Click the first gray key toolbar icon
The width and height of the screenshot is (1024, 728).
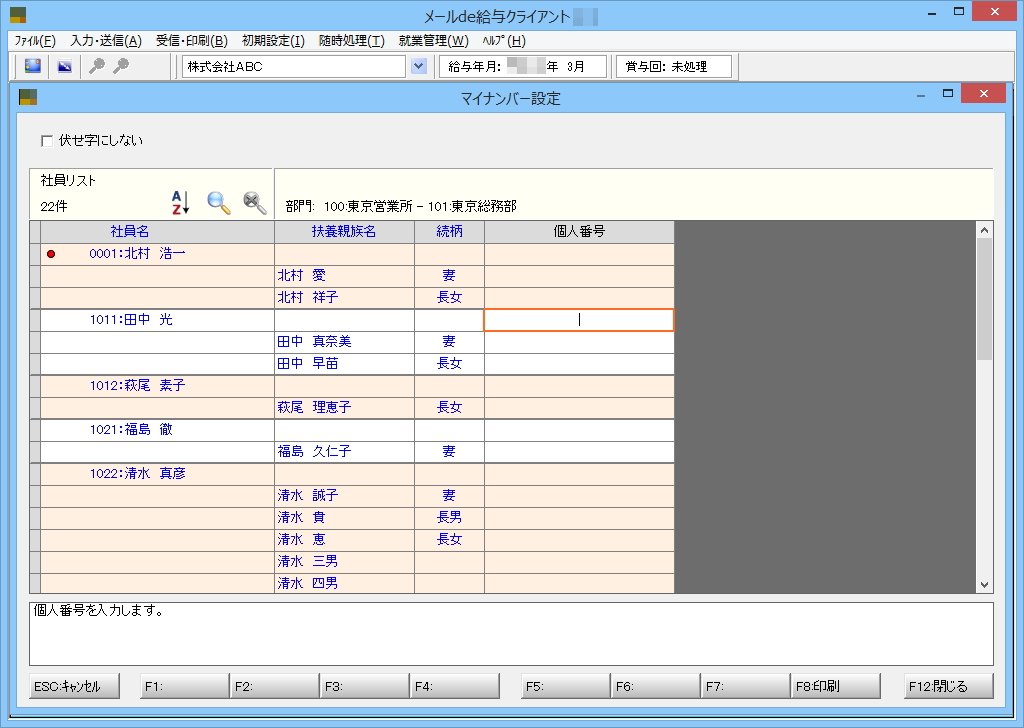[97, 66]
